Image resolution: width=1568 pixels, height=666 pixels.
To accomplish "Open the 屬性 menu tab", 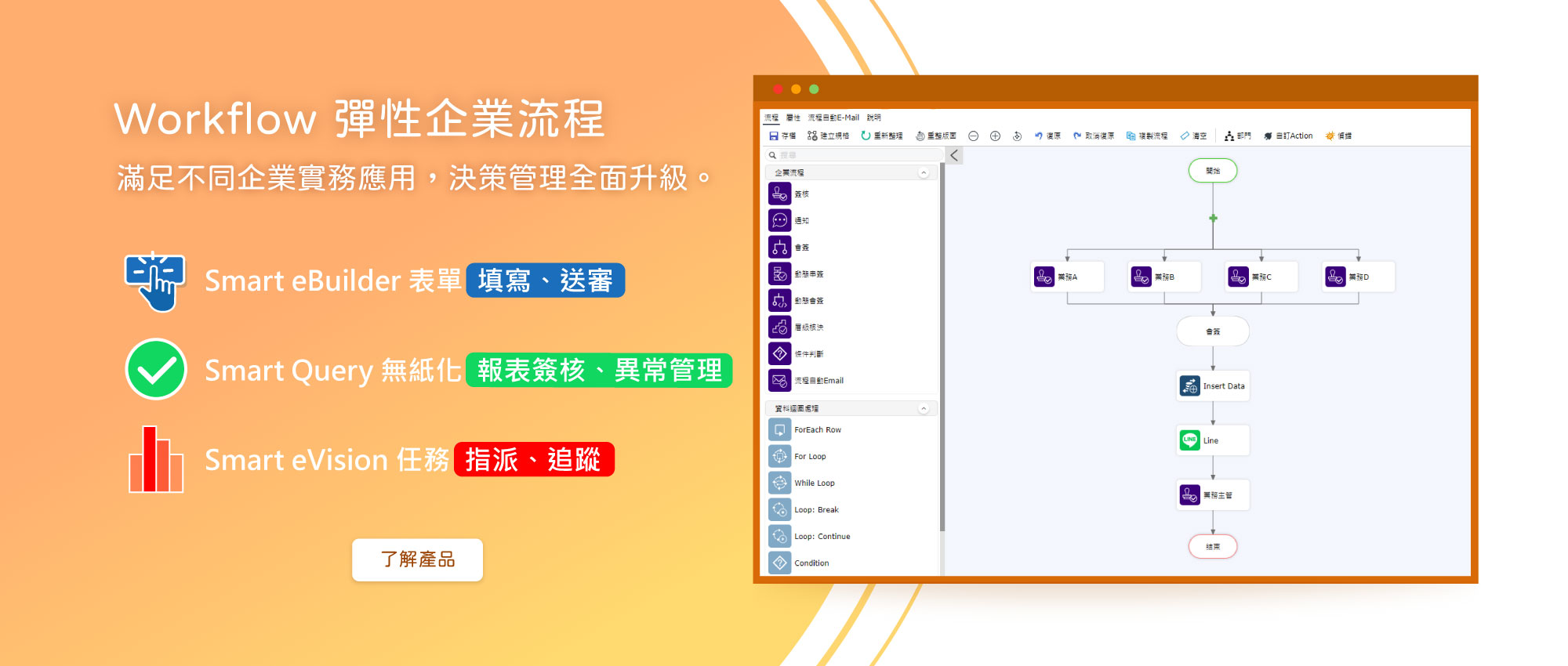I will point(793,118).
